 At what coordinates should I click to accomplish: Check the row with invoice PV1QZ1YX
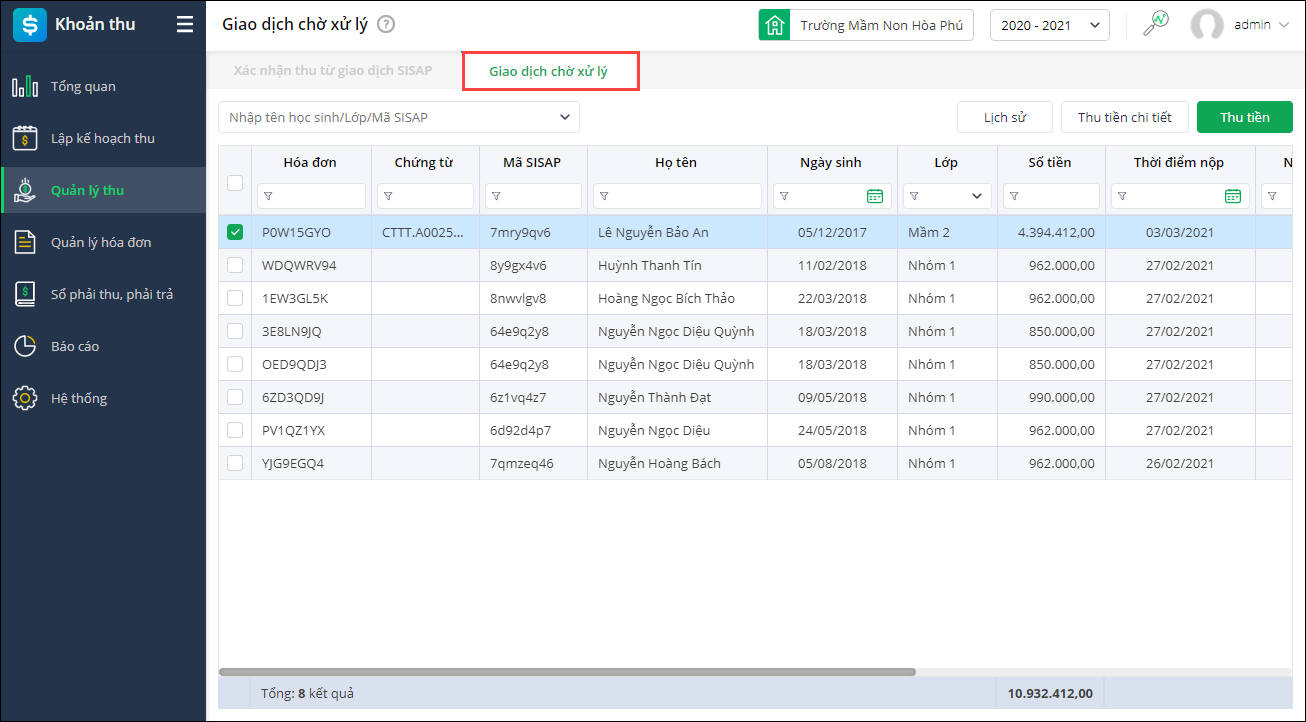pos(235,430)
